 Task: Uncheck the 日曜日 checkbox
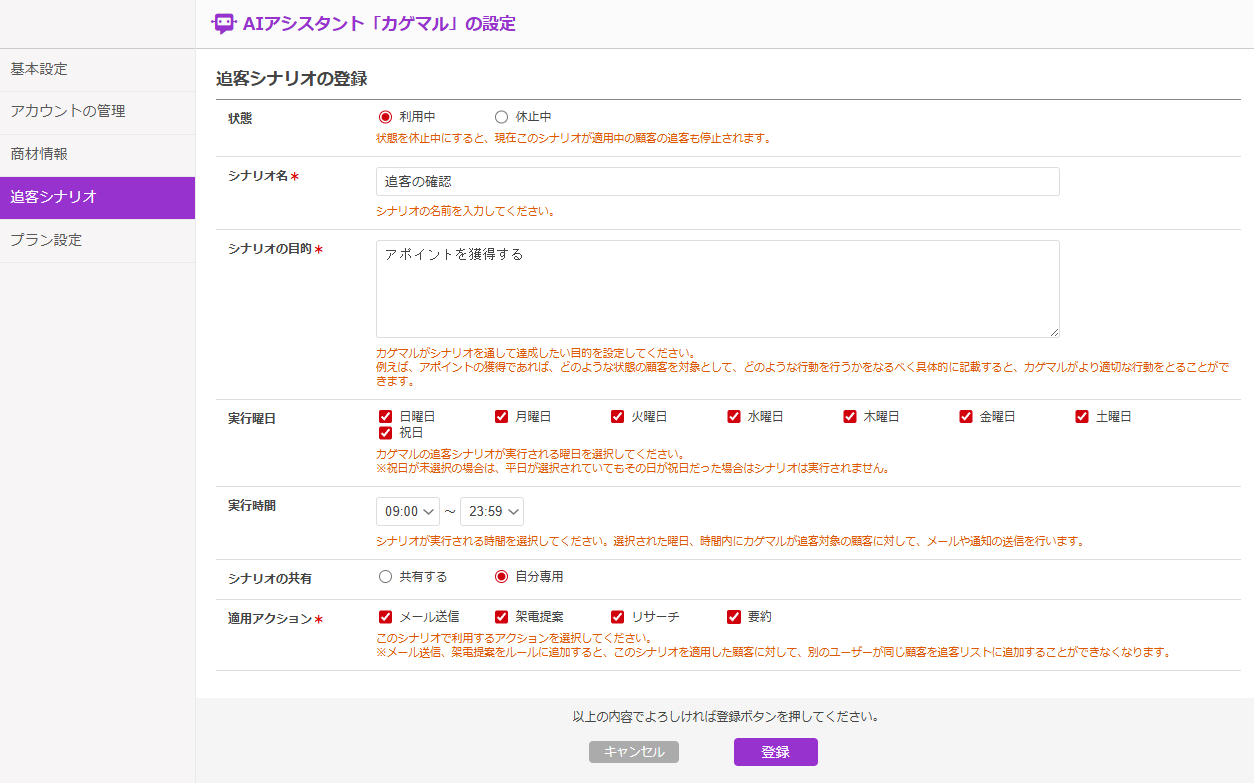(385, 417)
